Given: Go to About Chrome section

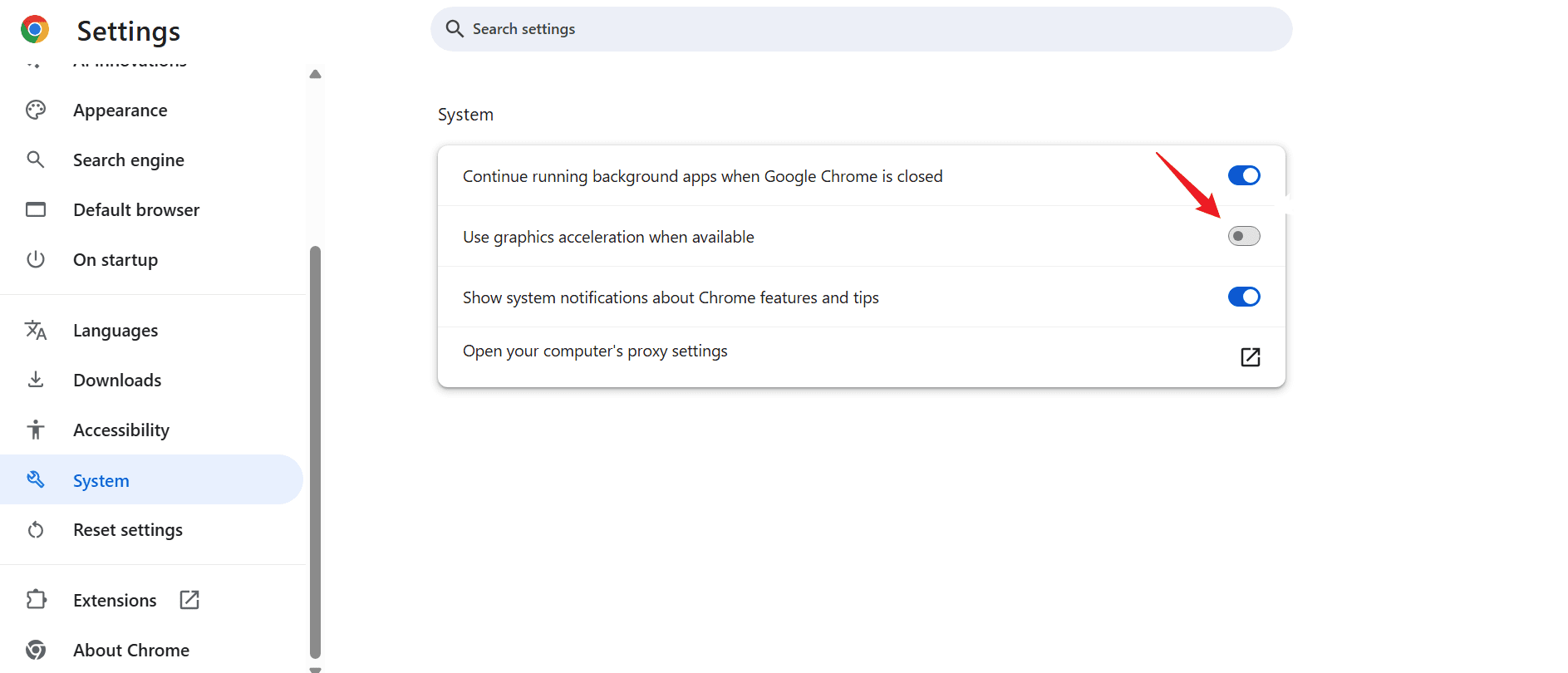Looking at the screenshot, I should (x=131, y=650).
